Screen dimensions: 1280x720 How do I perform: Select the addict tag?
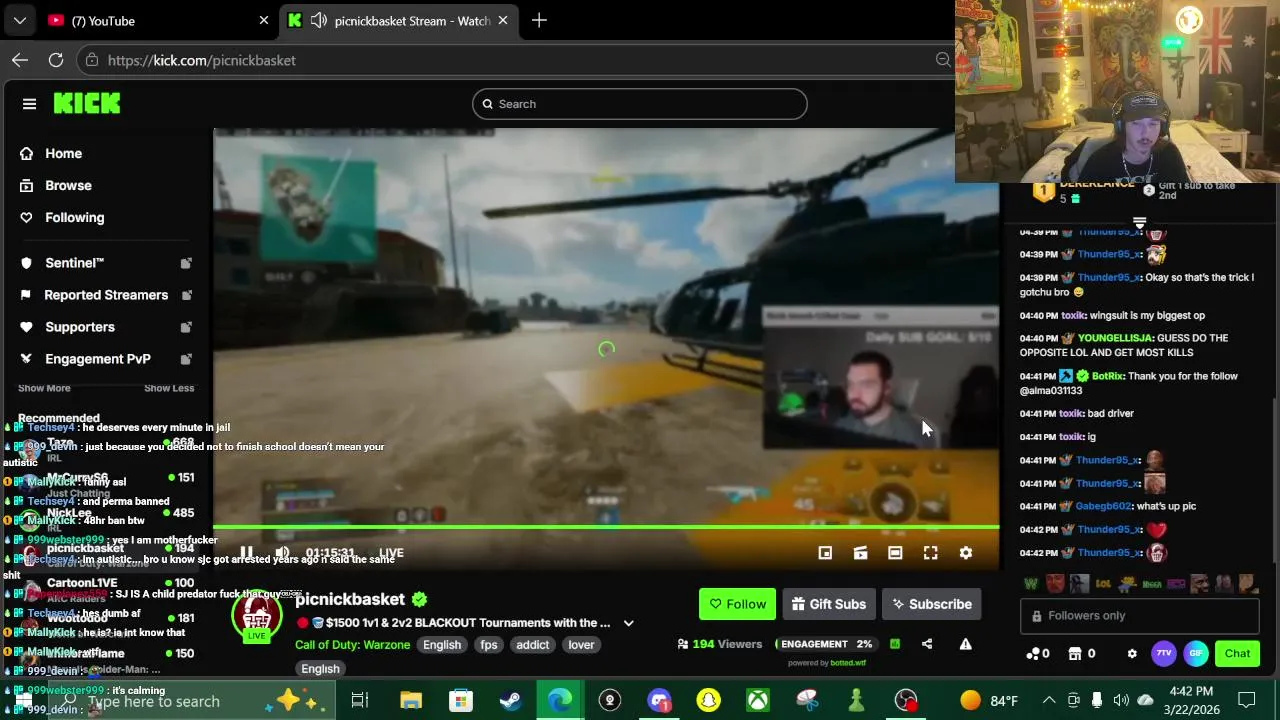tap(532, 645)
